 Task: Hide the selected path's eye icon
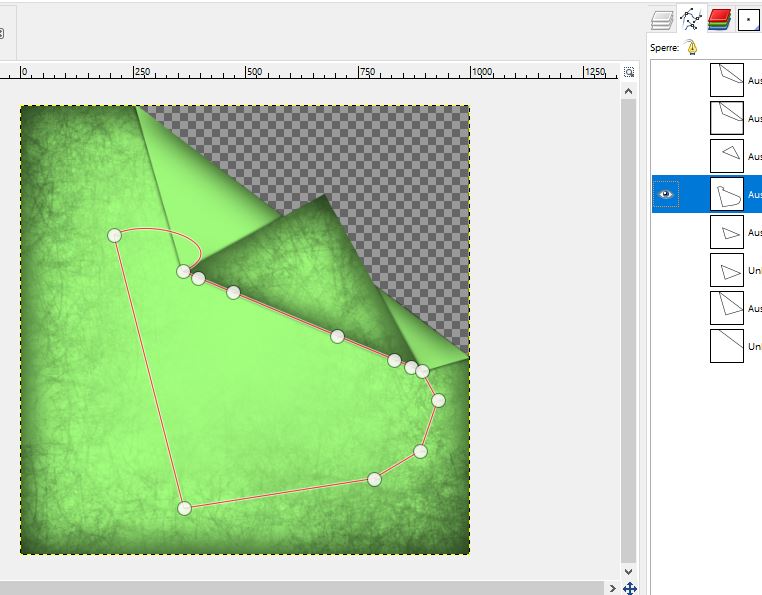(666, 194)
